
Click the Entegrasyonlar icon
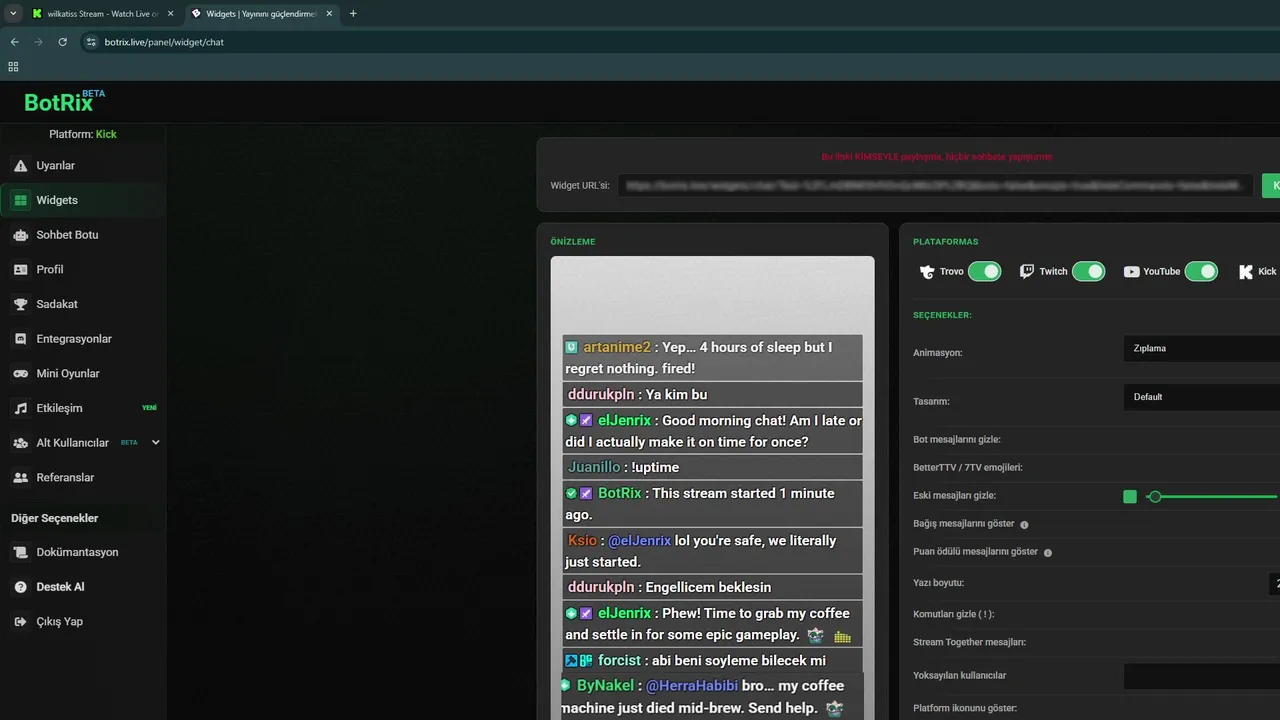20,339
